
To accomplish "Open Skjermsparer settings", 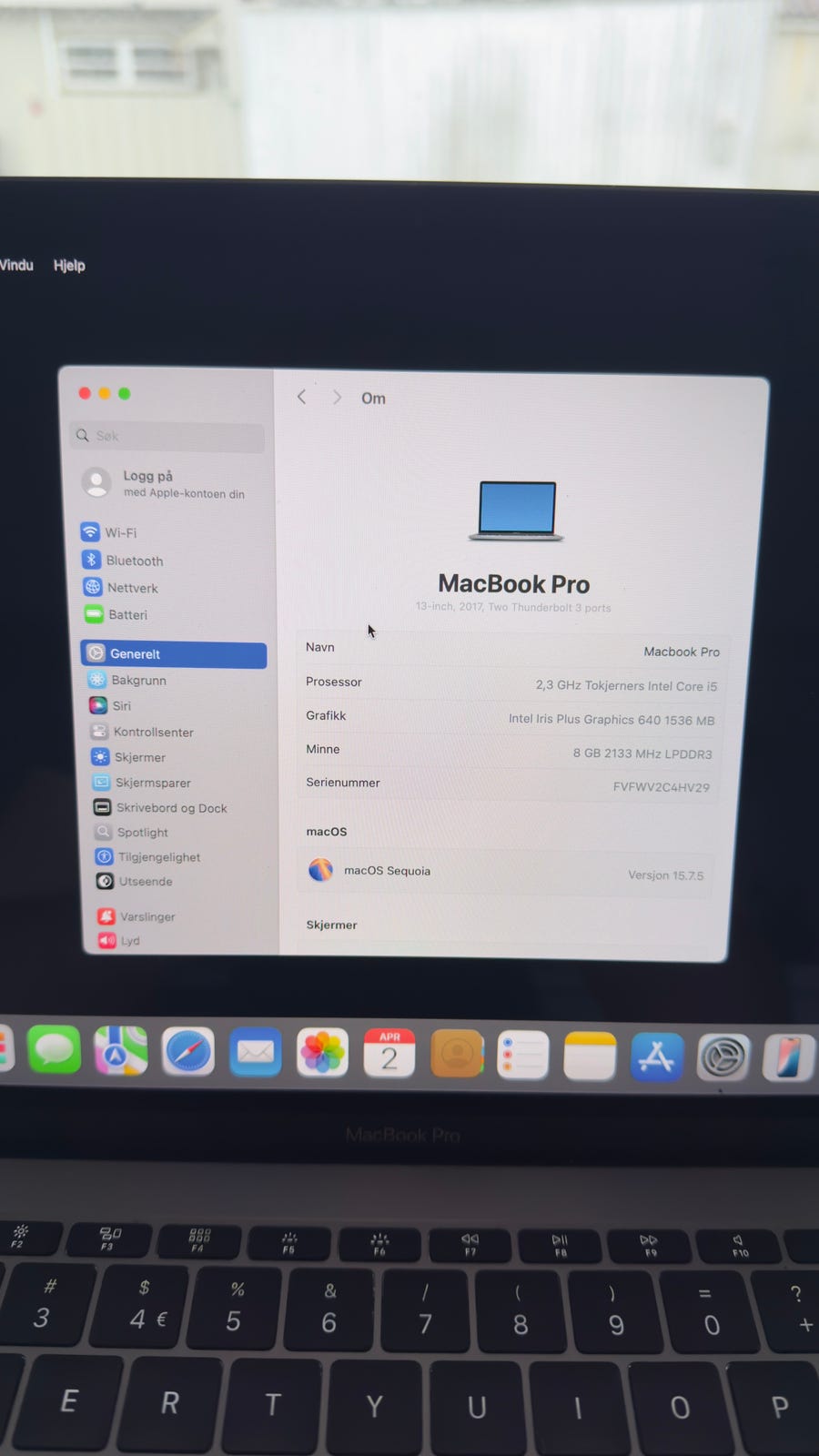I will coord(142,783).
